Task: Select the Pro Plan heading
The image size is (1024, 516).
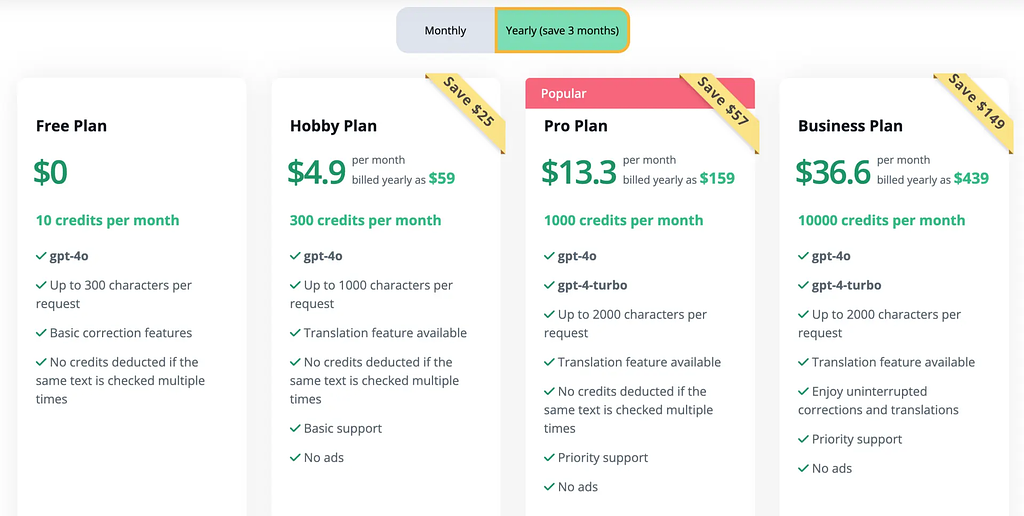Action: pos(575,126)
